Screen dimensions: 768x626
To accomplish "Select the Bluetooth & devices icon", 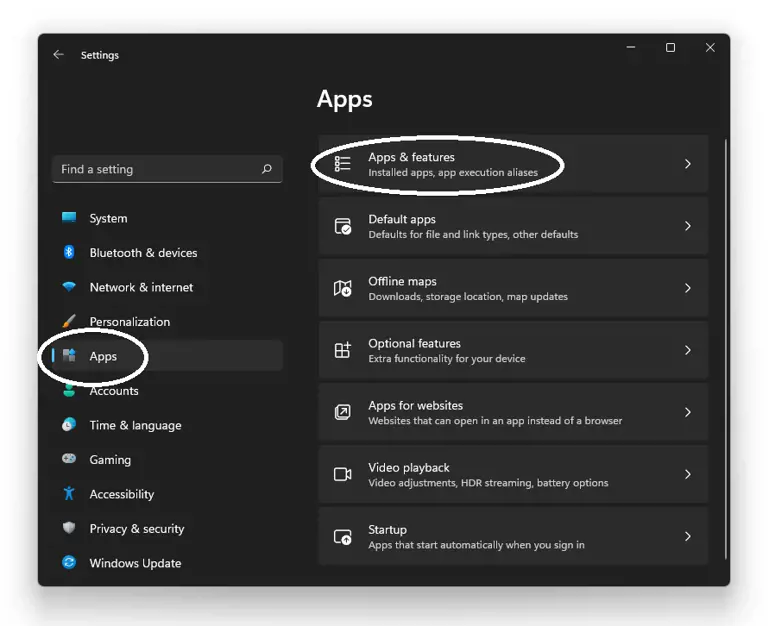I will [69, 253].
